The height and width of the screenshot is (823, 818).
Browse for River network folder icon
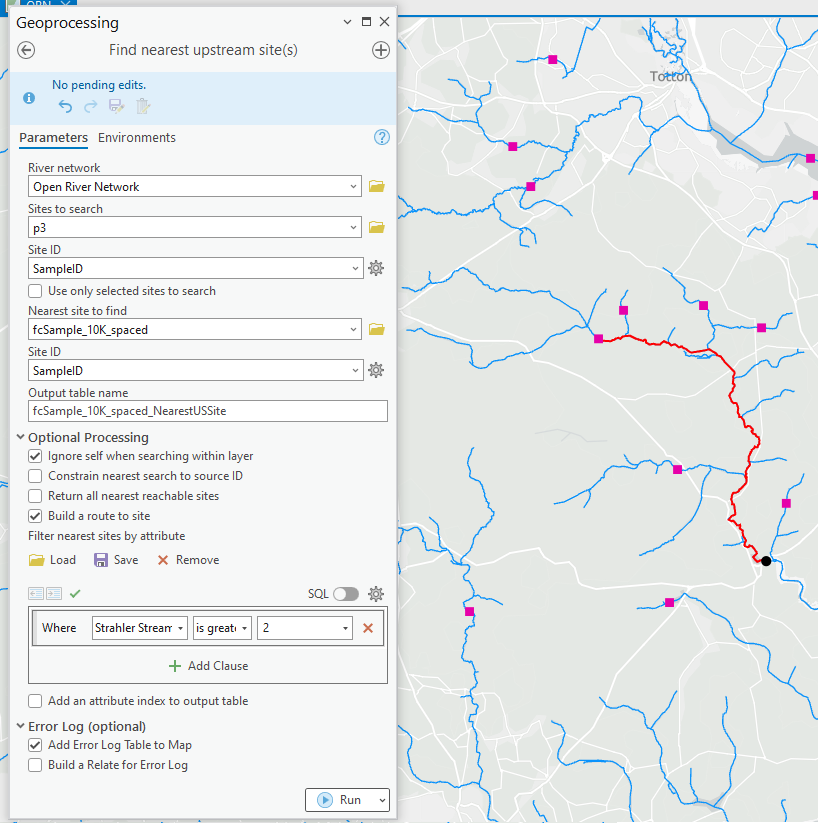(x=376, y=186)
